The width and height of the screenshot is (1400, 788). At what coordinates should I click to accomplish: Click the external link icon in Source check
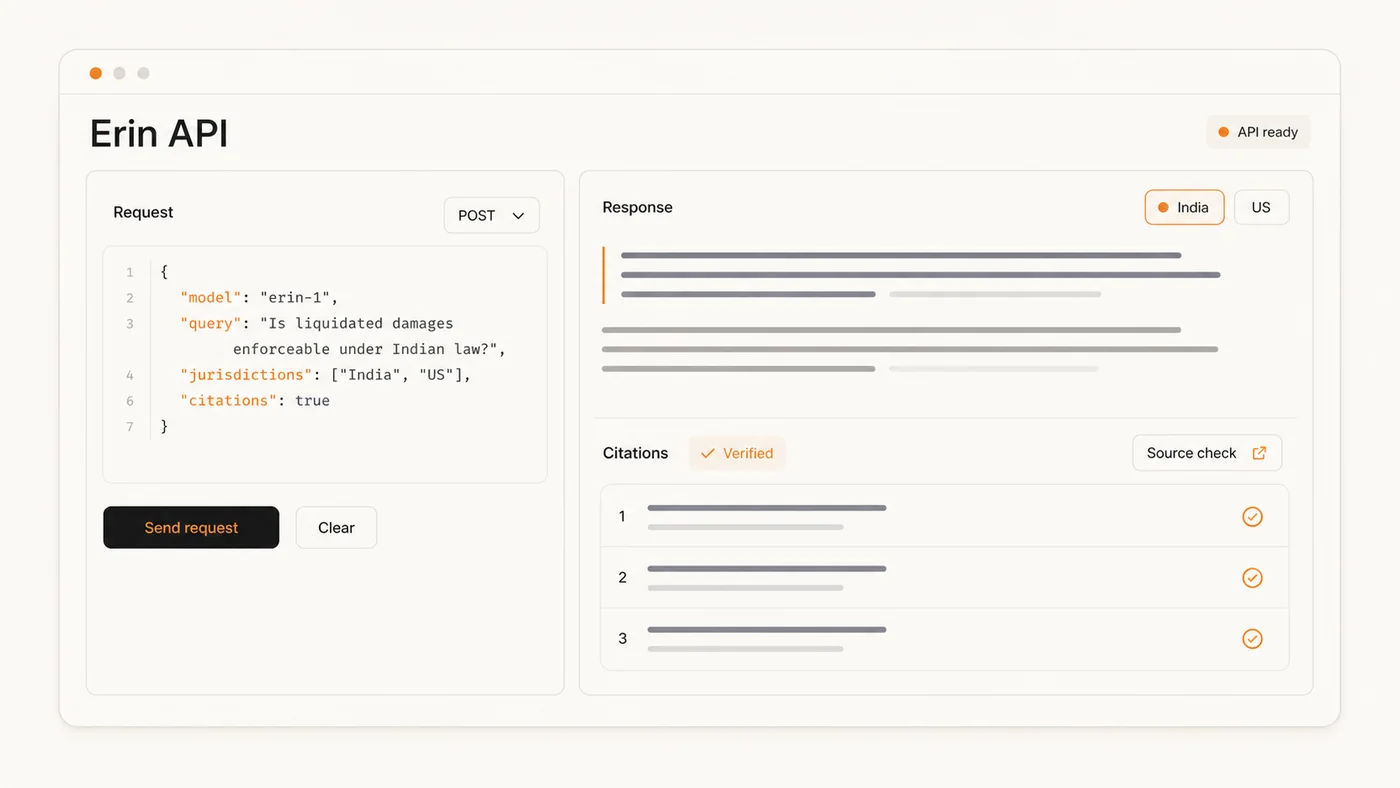pyautogui.click(x=1259, y=453)
